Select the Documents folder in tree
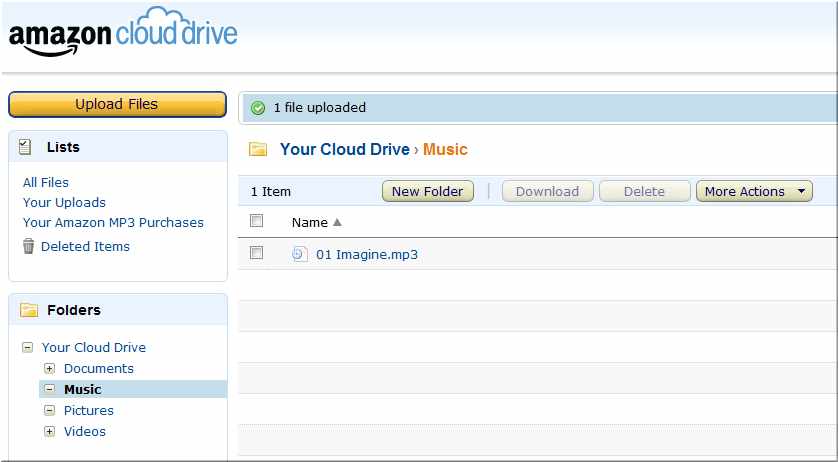Image resolution: width=838 pixels, height=462 pixels. [99, 368]
